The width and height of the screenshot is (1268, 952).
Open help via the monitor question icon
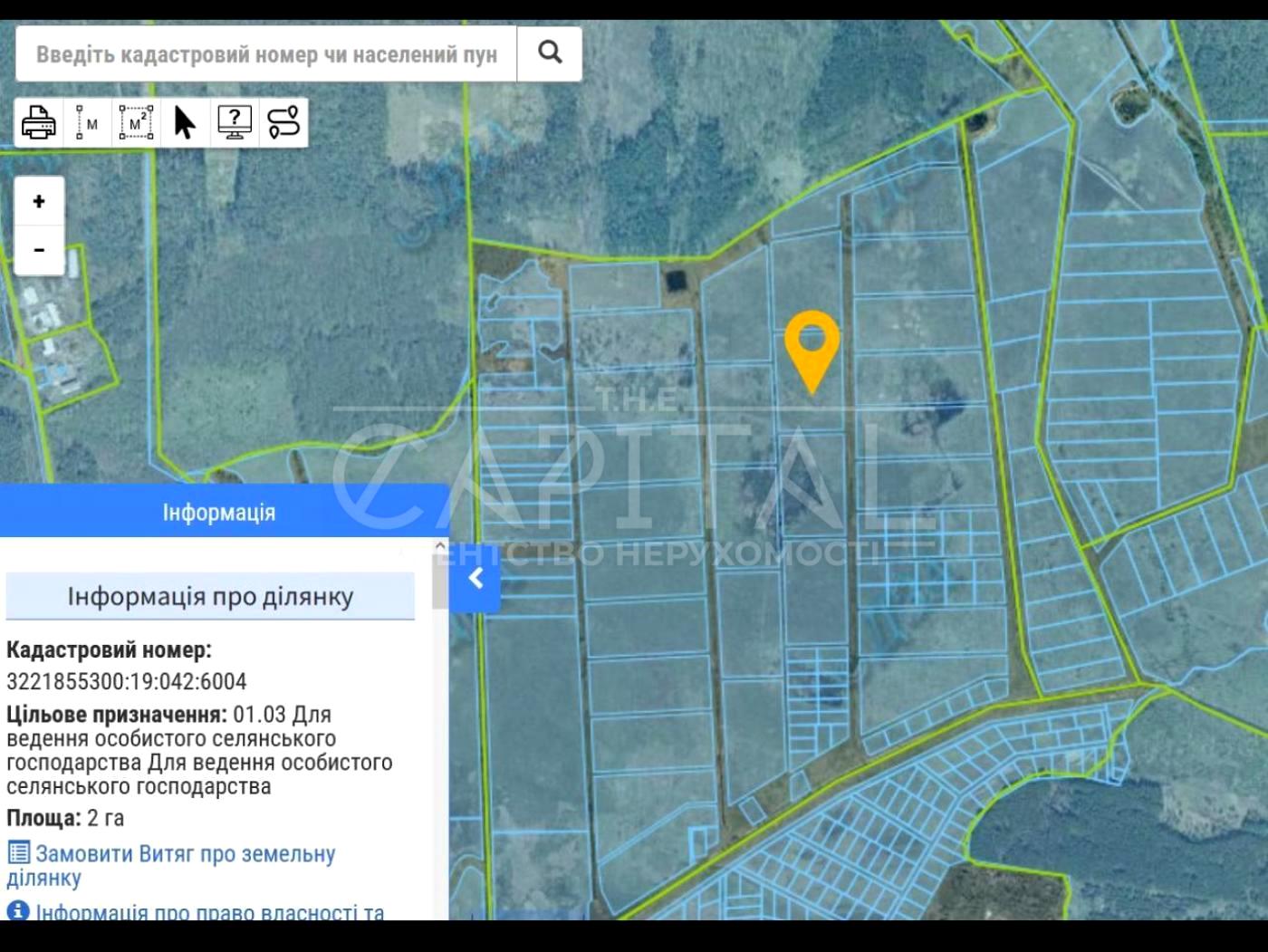pos(235,122)
